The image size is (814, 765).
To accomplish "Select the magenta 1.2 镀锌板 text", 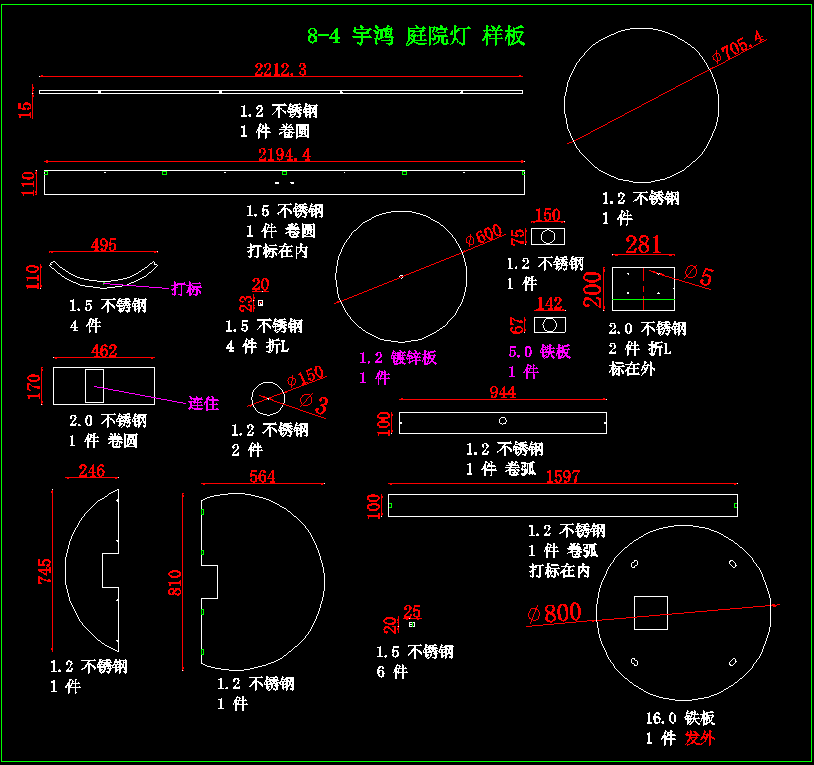I will [398, 358].
